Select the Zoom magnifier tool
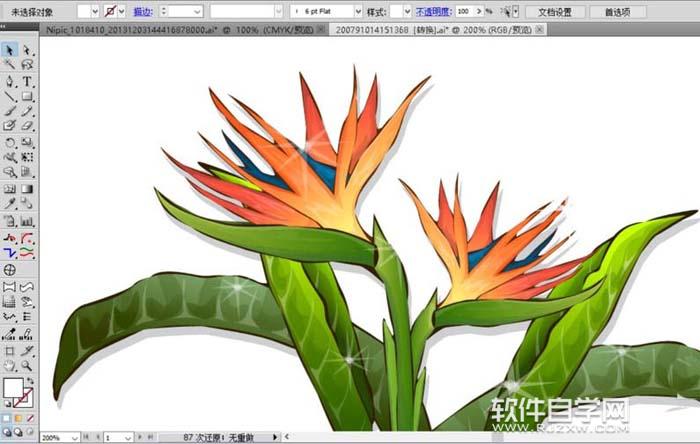 pyautogui.click(x=27, y=366)
